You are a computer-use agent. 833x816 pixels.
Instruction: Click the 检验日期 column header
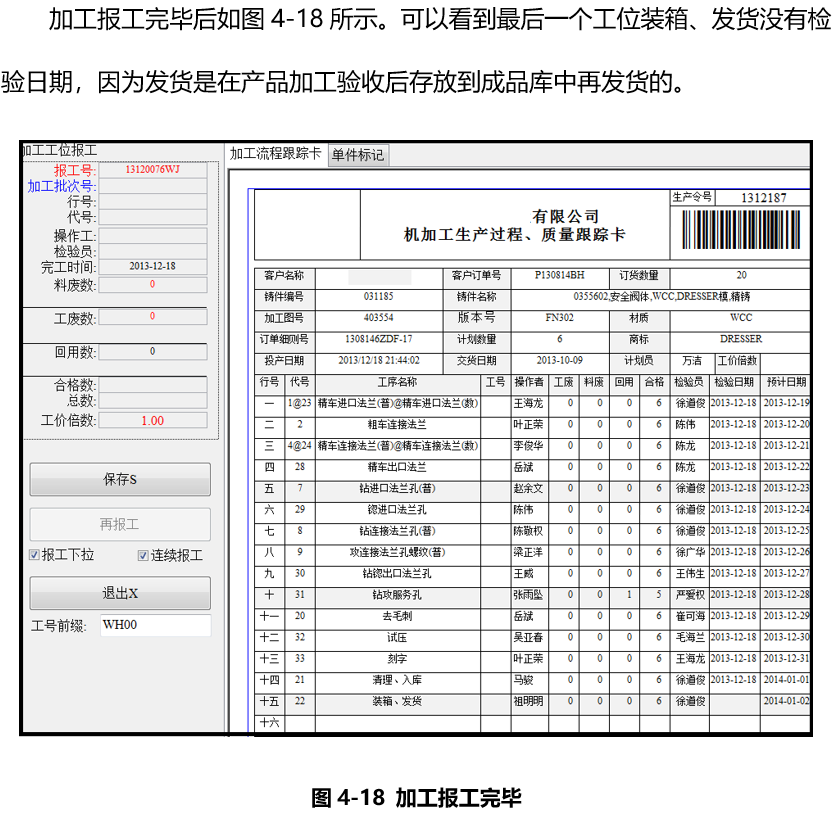734,382
